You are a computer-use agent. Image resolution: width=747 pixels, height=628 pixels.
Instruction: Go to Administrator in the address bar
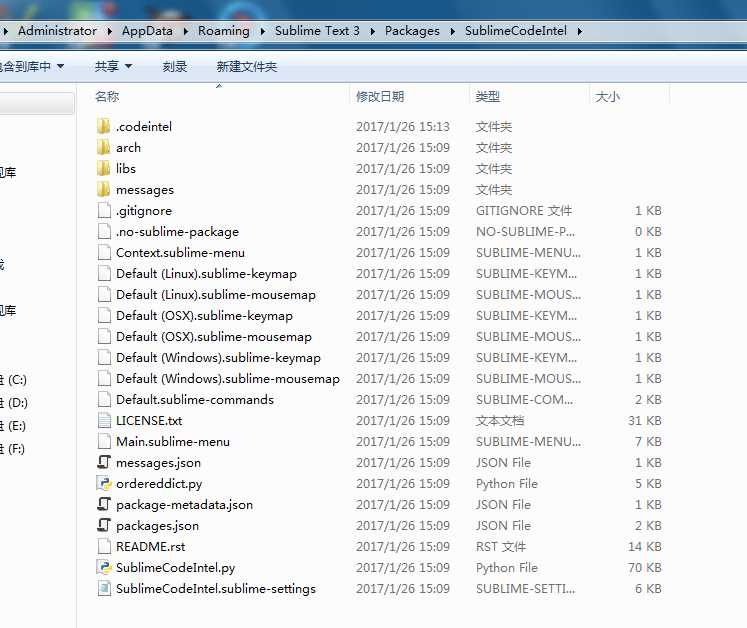[x=57, y=31]
